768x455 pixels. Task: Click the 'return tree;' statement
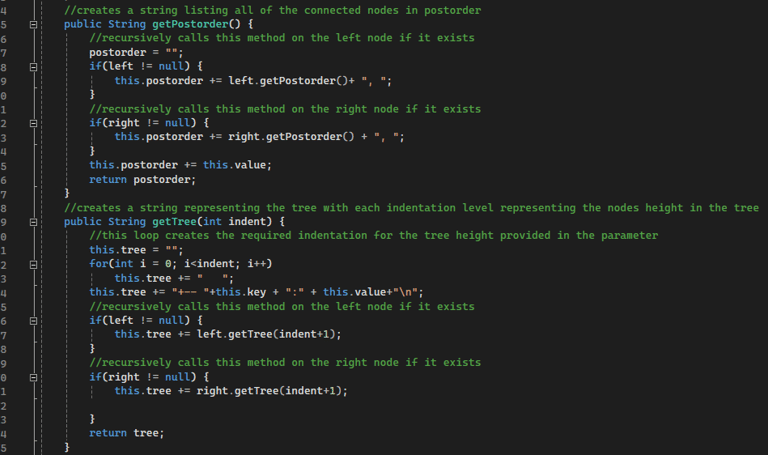(x=127, y=433)
